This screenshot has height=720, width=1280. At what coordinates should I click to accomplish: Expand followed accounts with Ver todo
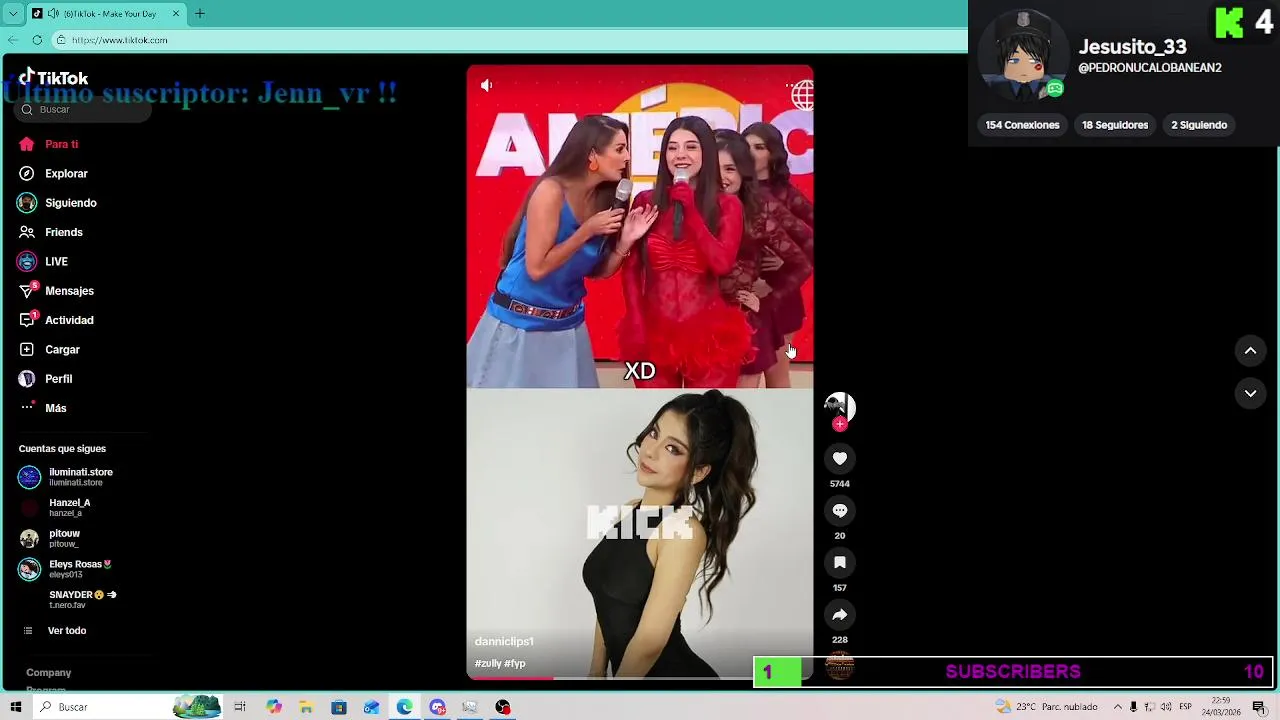(x=54, y=631)
